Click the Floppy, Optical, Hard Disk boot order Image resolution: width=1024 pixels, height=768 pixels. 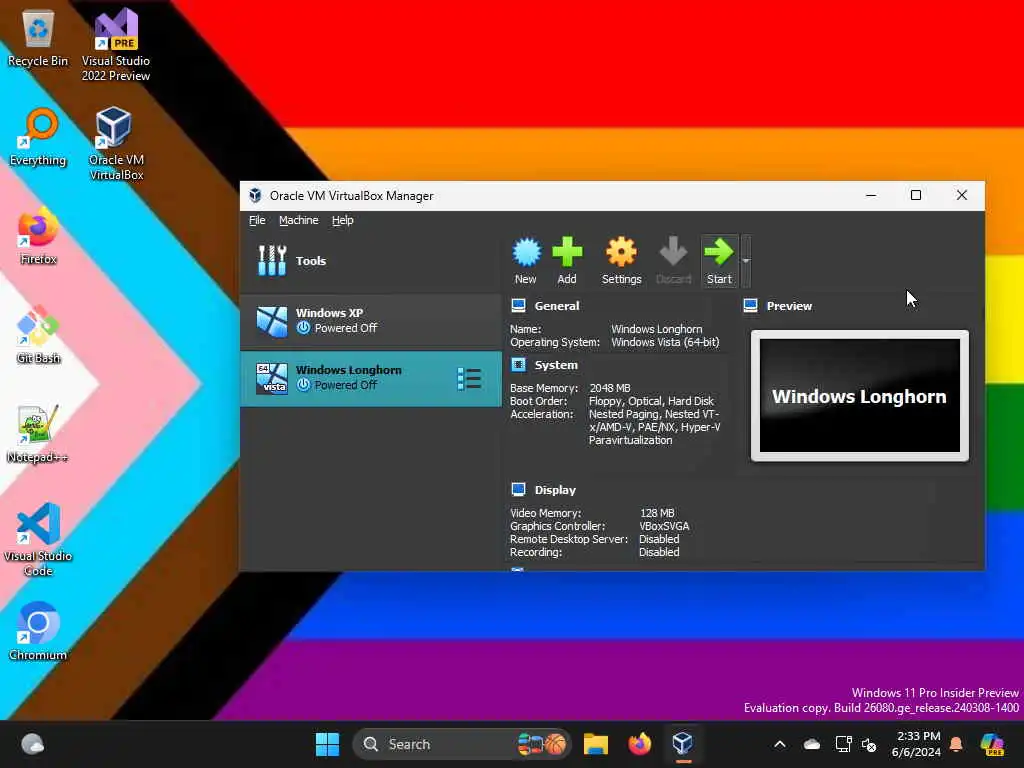[651, 401]
